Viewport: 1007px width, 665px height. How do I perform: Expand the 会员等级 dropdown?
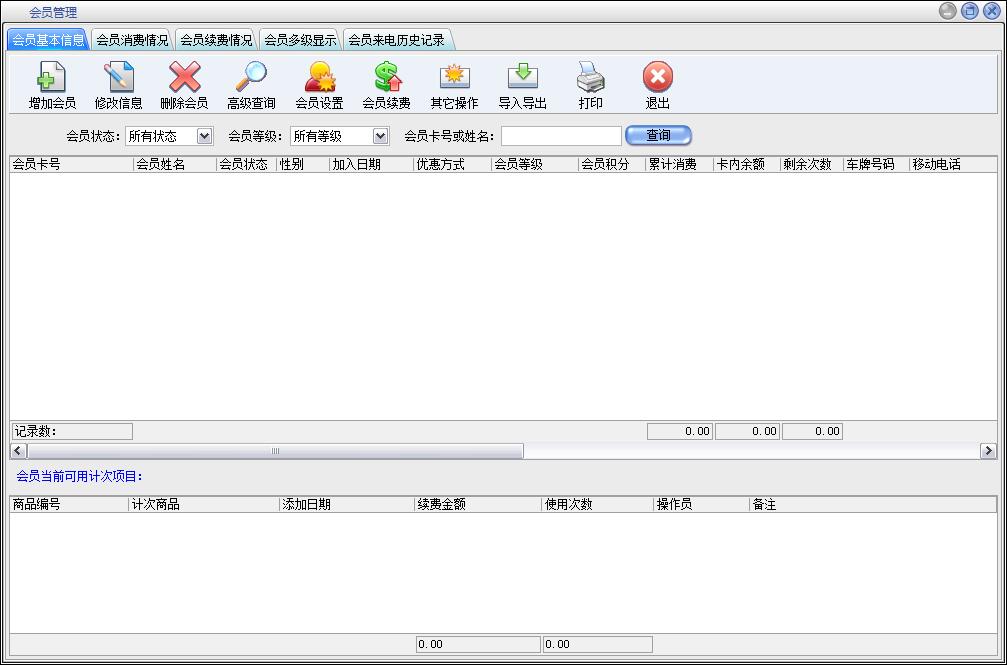tap(380, 136)
